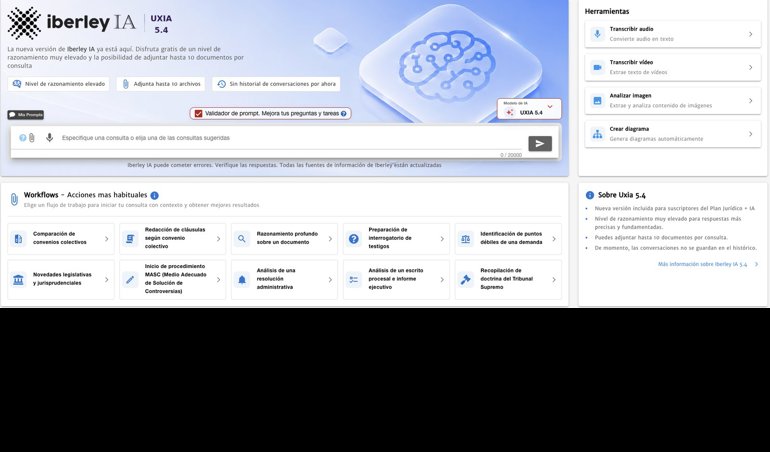Expand Identificación de puntos débiles chevron
This screenshot has width=770, height=452.
click(x=554, y=239)
